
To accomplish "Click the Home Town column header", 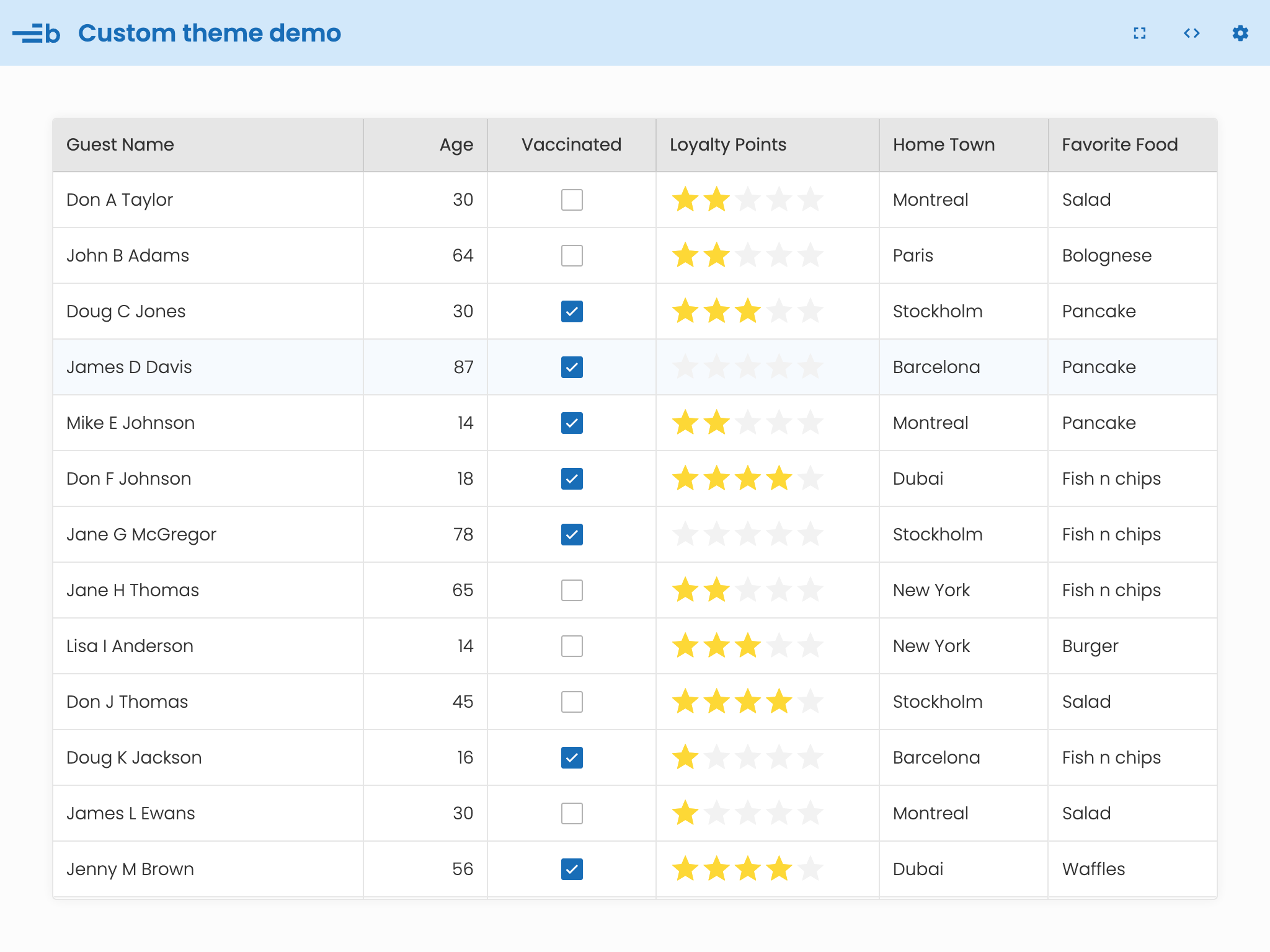I will coord(943,145).
